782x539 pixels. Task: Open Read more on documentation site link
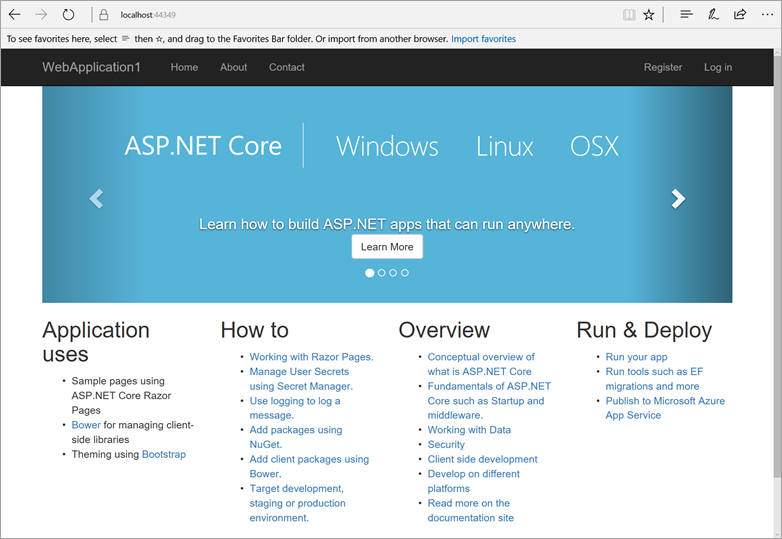470,511
